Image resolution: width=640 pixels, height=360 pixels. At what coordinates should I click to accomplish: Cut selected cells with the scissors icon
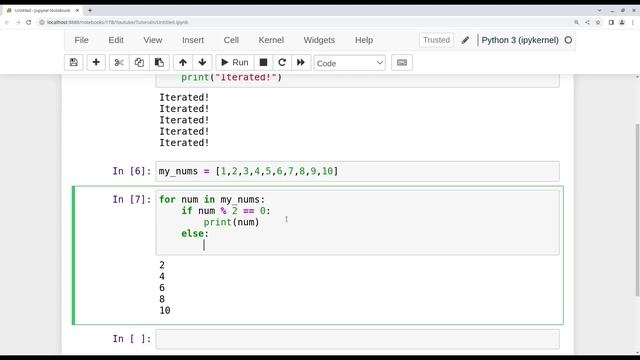coord(119,62)
